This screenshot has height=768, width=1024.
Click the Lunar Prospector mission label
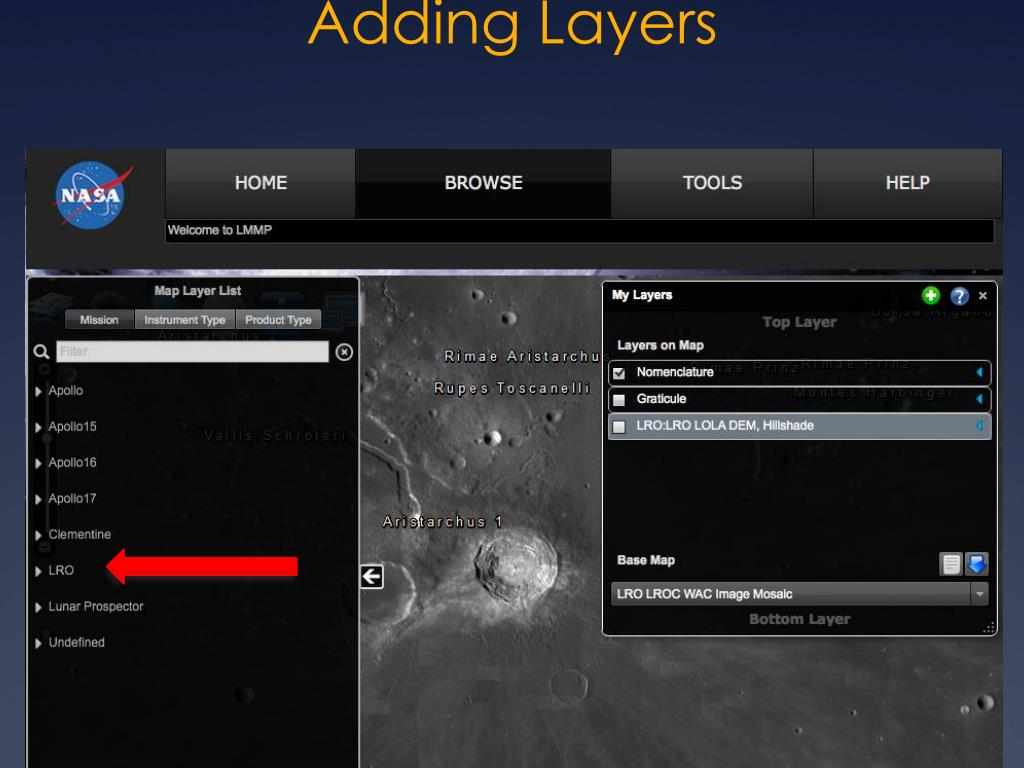tap(96, 606)
